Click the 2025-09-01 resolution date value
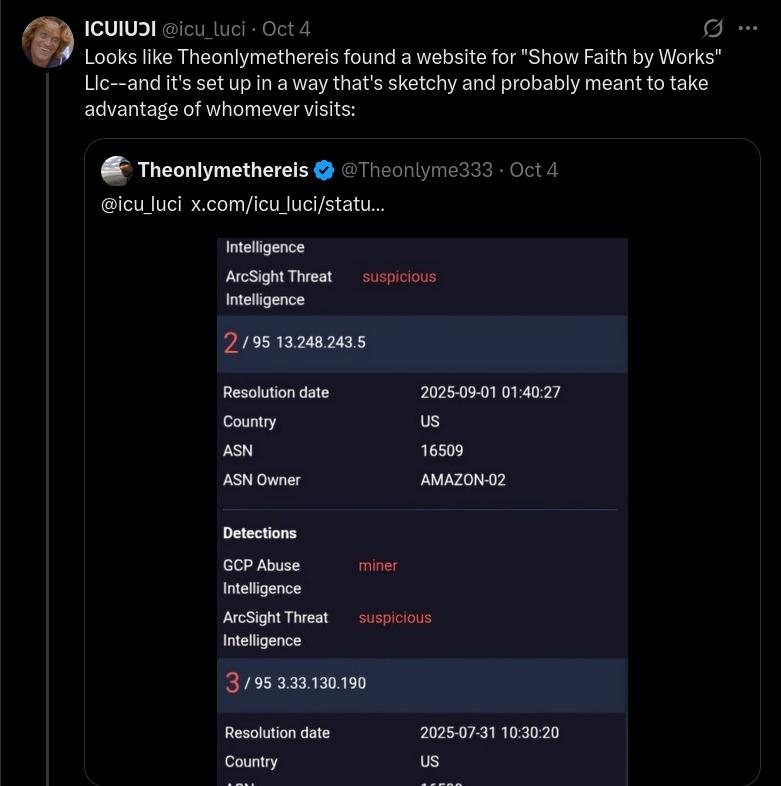This screenshot has width=781, height=786. point(490,392)
